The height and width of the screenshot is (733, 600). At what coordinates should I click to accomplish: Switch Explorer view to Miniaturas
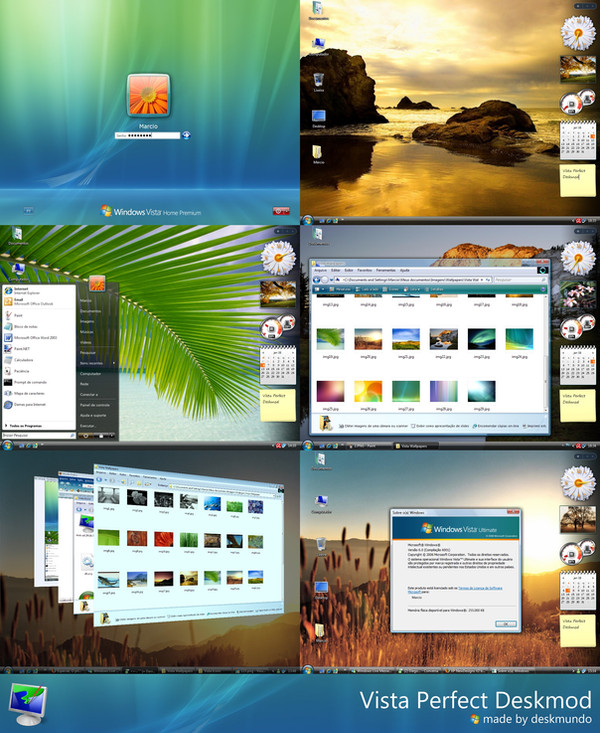click(340, 289)
